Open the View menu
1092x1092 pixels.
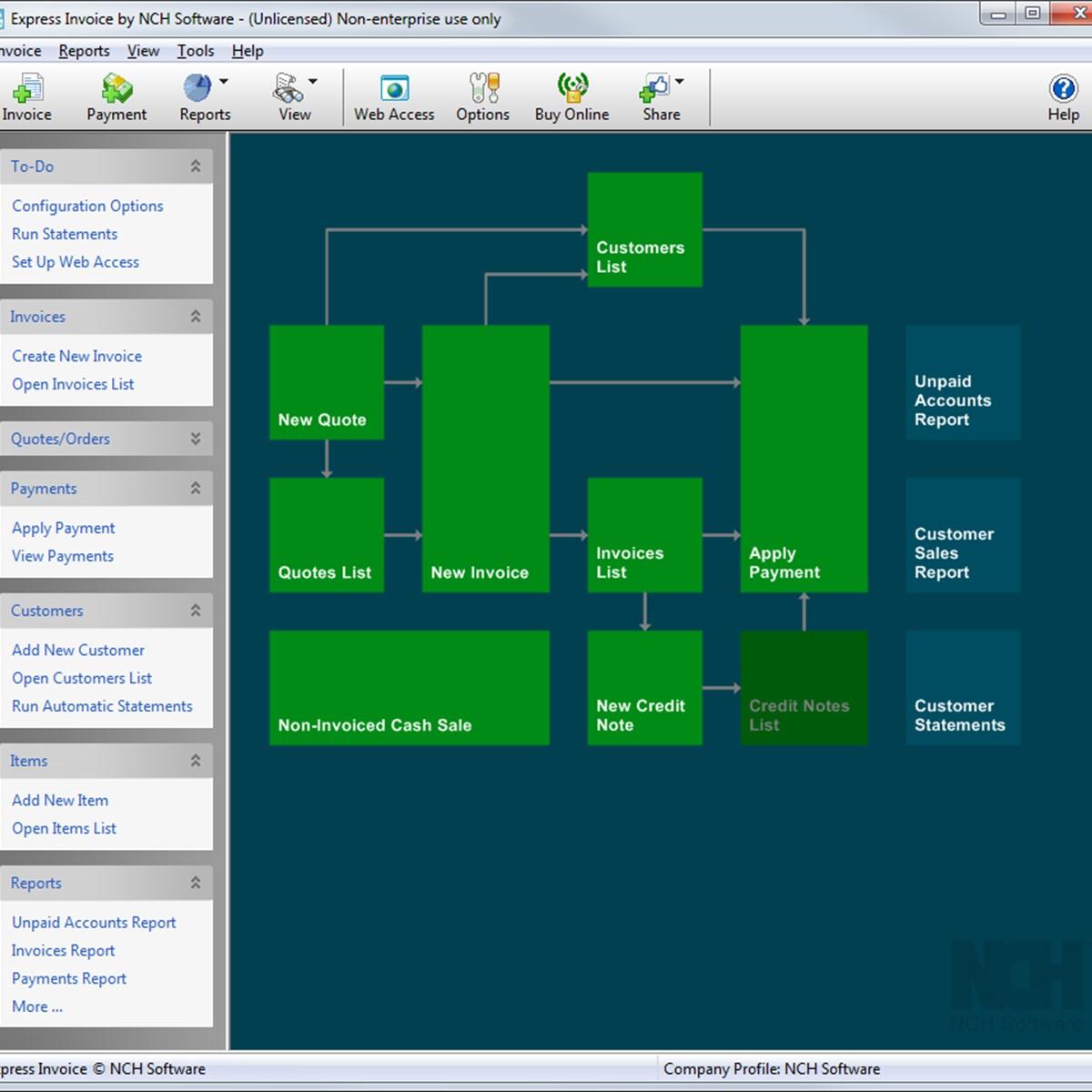[143, 51]
